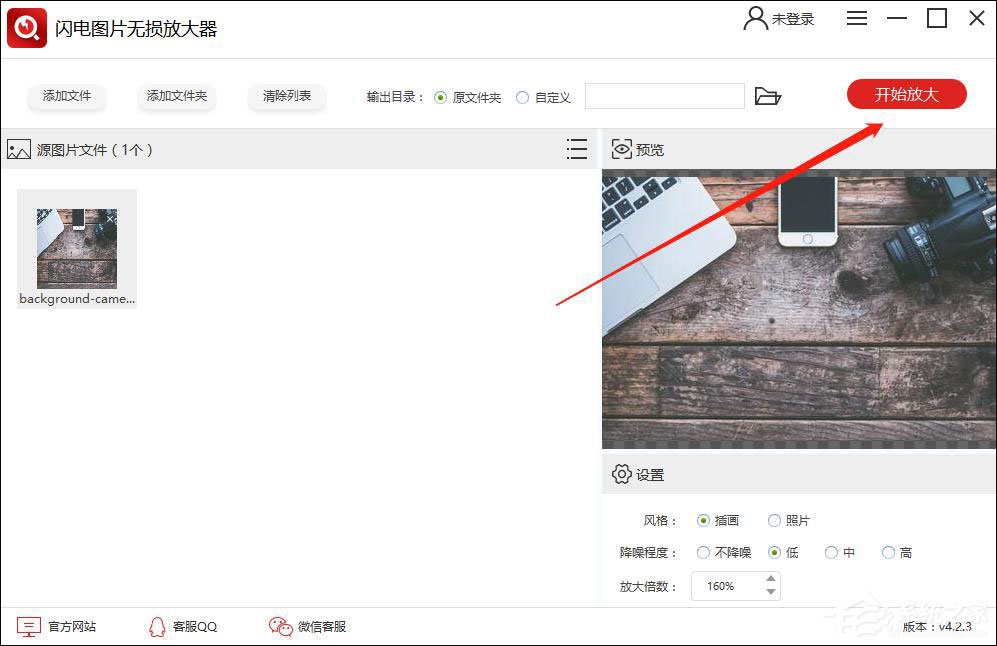Select 不降噪 to disable denoising
Viewport: 997px width, 646px height.
pyautogui.click(x=704, y=552)
